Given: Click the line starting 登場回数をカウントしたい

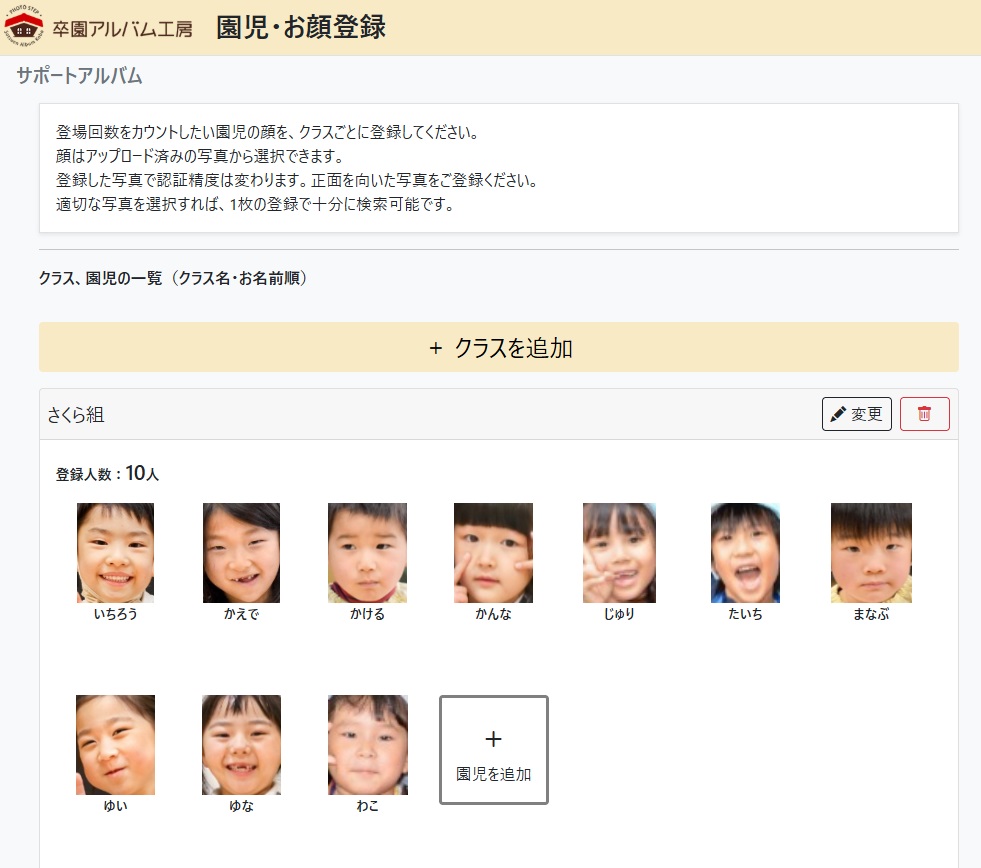Looking at the screenshot, I should (x=268, y=132).
